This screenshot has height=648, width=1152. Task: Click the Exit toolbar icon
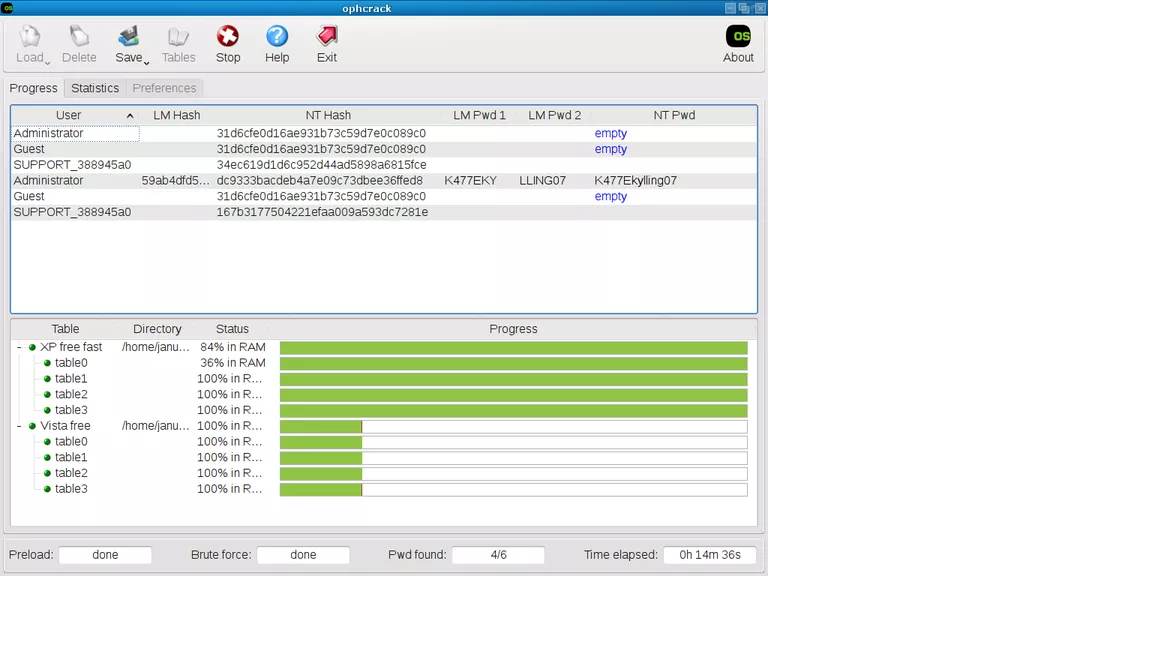(x=327, y=38)
